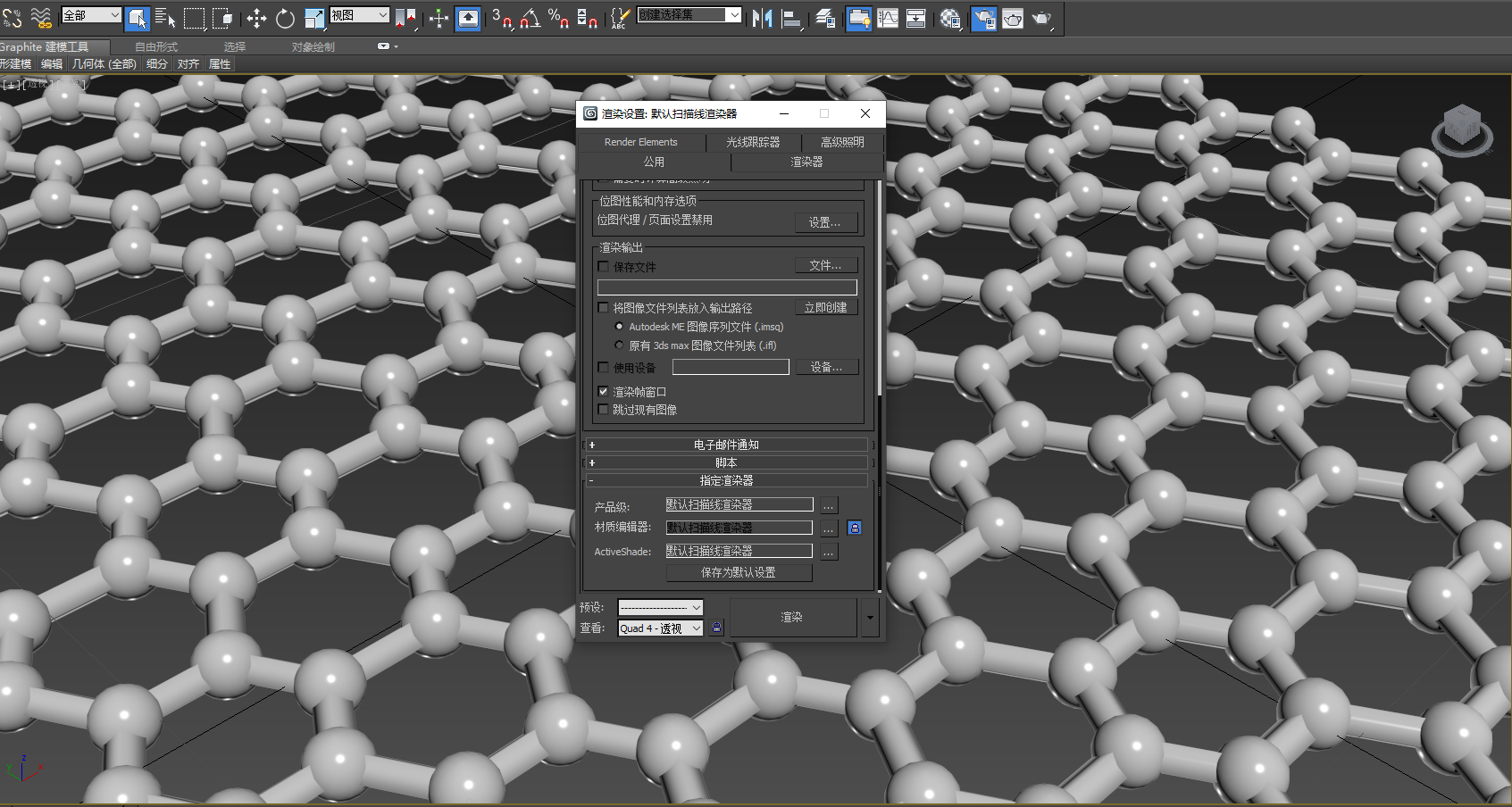Screen dimensions: 1512x807
Task: Toggle the material editor renderer lock icon
Action: pyautogui.click(x=855, y=528)
